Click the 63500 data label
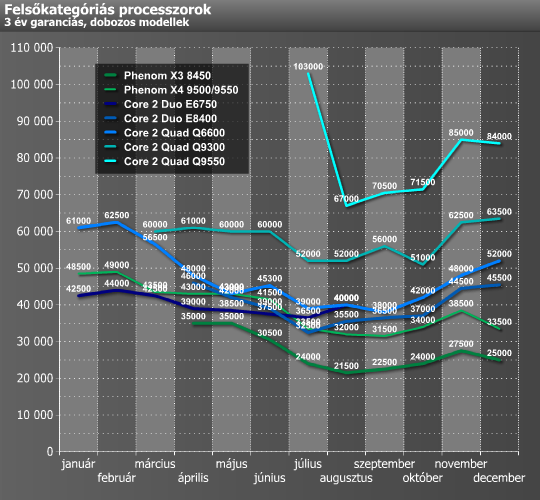 pos(499,211)
